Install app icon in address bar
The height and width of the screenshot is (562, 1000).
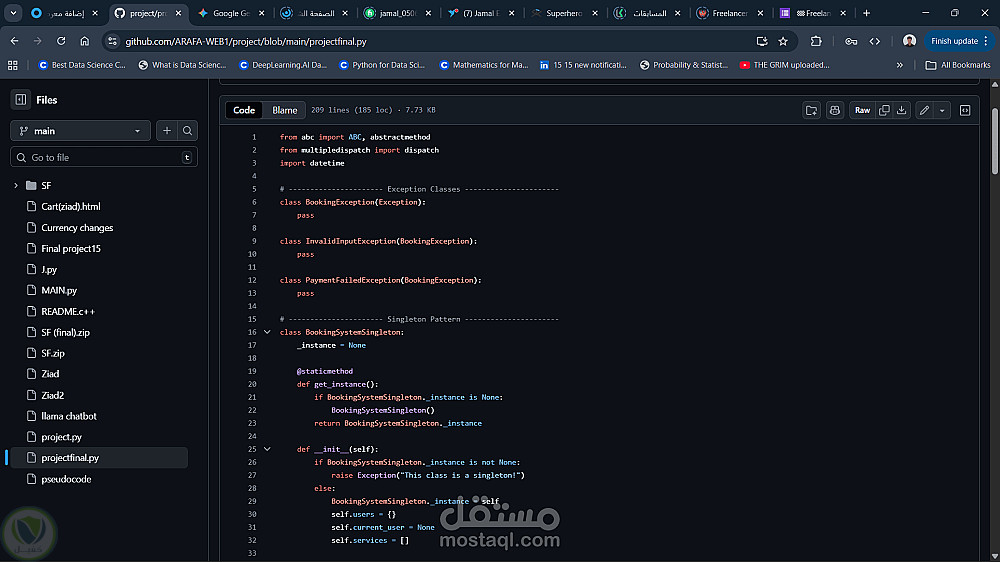click(x=761, y=41)
